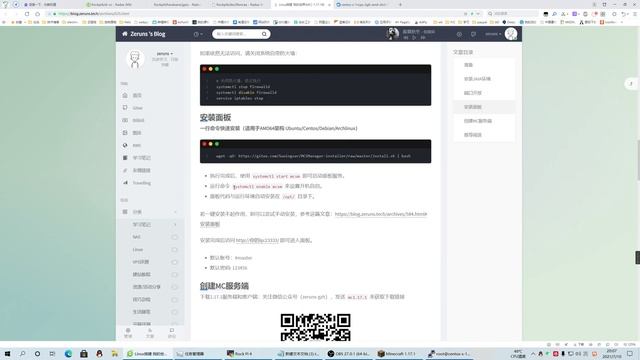Viewport: 640px width, 360px height.
Task: Open File Explorer from taskbar
Action: tap(115, 353)
